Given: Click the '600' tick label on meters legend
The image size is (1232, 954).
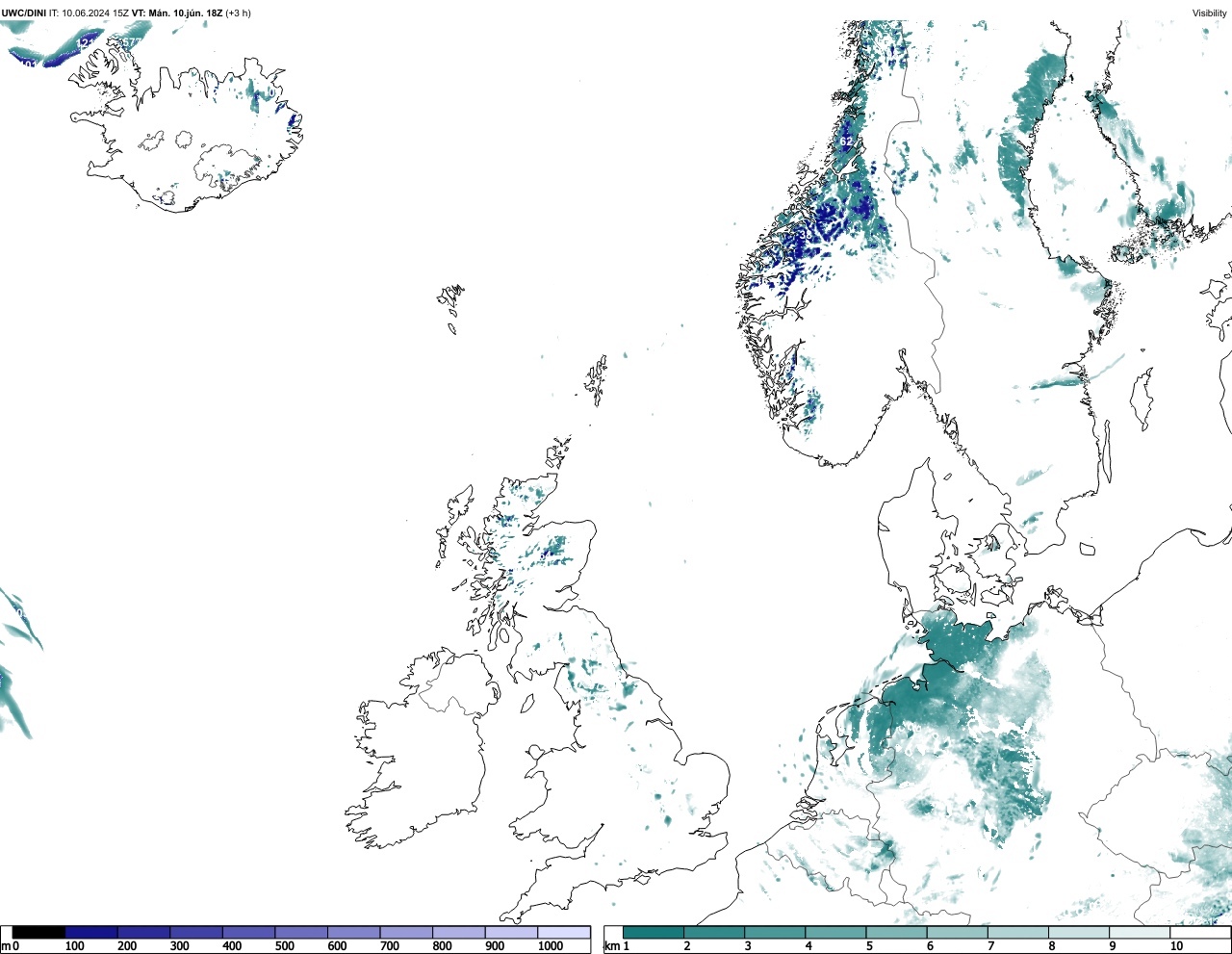Looking at the screenshot, I should [x=337, y=946].
